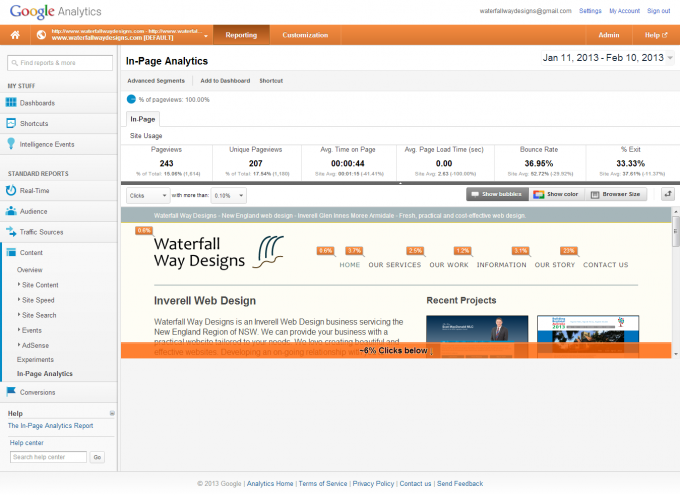680x495 pixels.
Task: Focus the Search help center field
Action: tap(48, 457)
